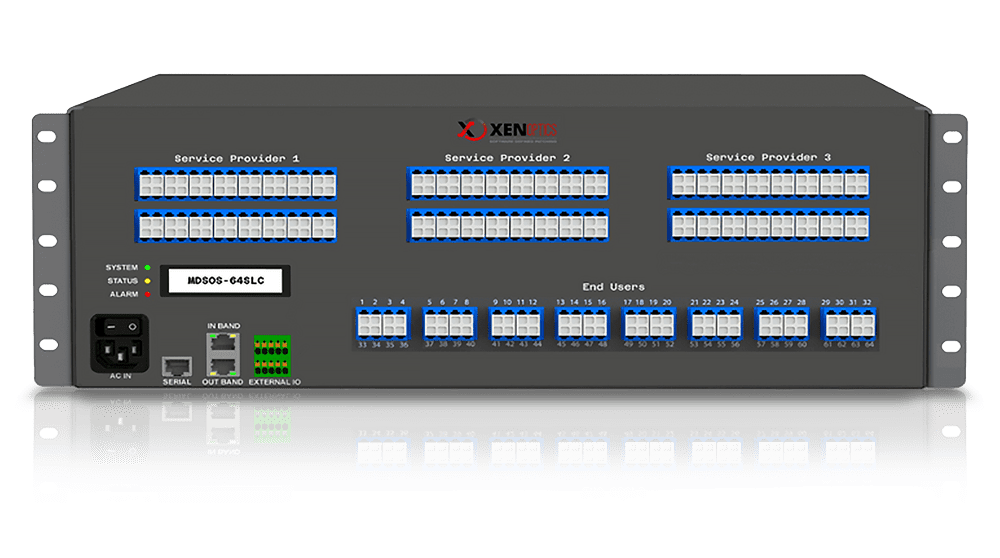Click the AC IN power inlet socket
This screenshot has height=558, width=1000.
pos(121,351)
